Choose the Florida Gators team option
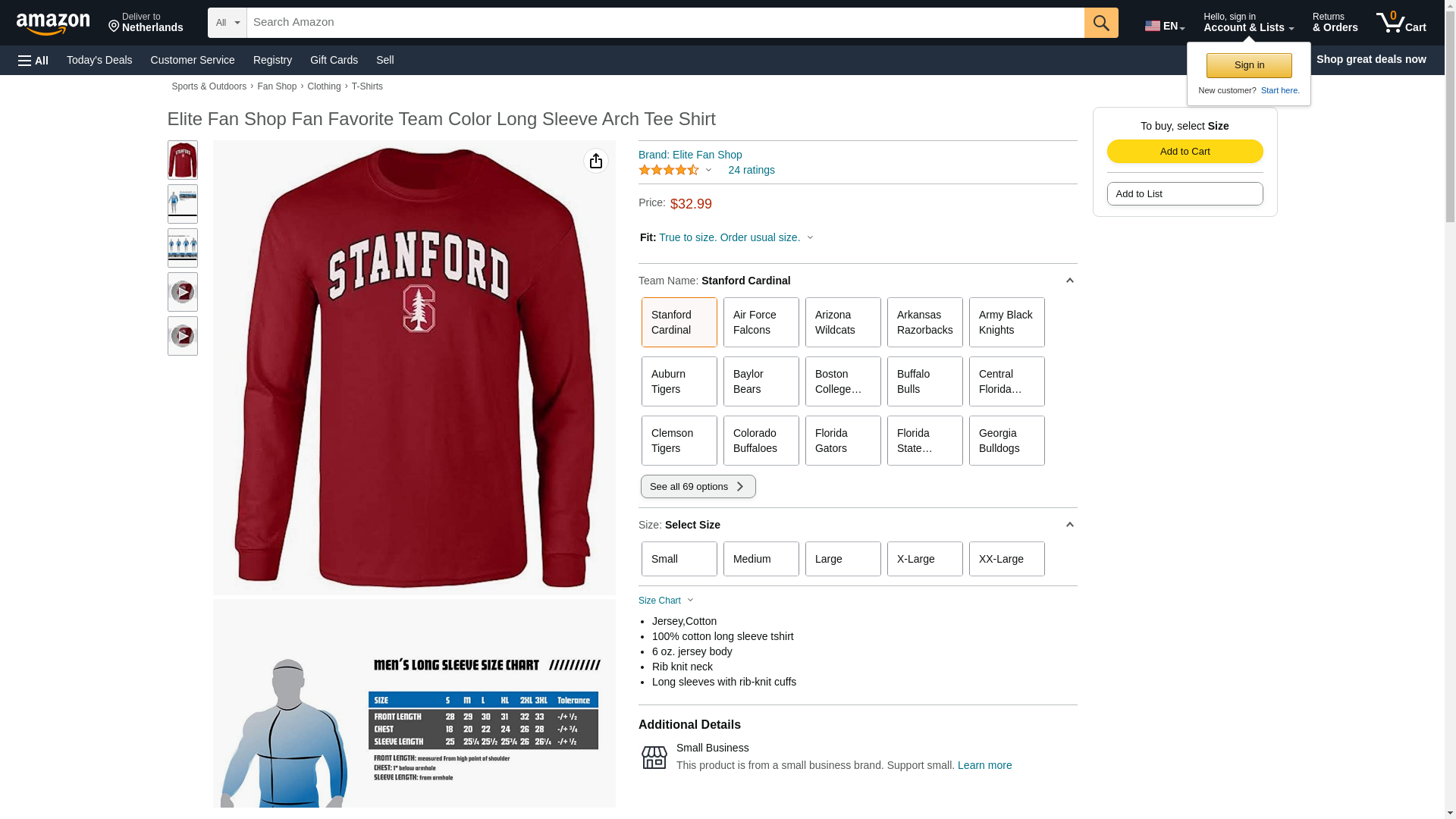 click(x=843, y=441)
